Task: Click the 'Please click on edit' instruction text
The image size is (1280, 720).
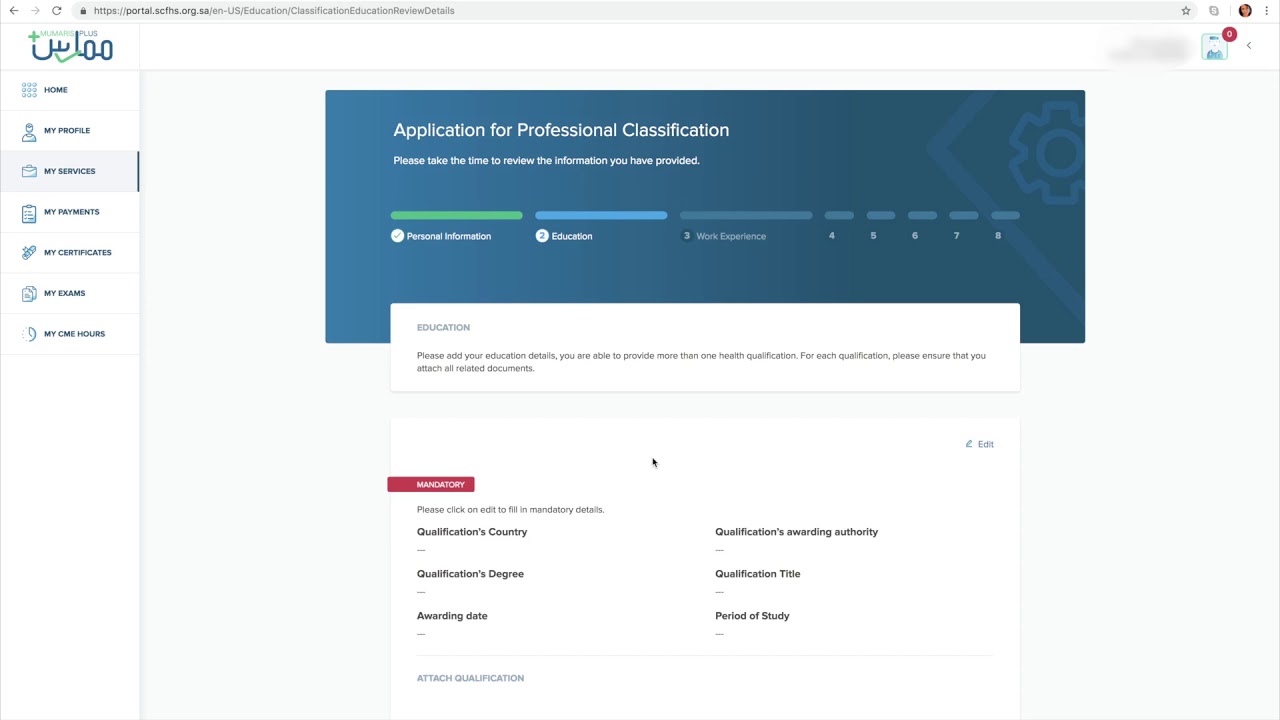Action: pyautogui.click(x=511, y=509)
